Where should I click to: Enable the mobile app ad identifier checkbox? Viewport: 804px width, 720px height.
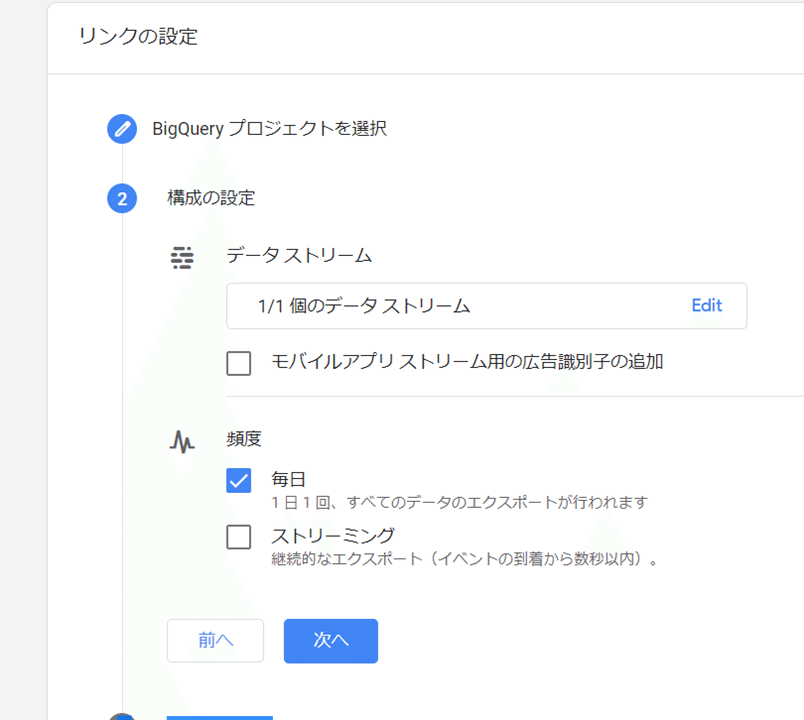click(238, 363)
